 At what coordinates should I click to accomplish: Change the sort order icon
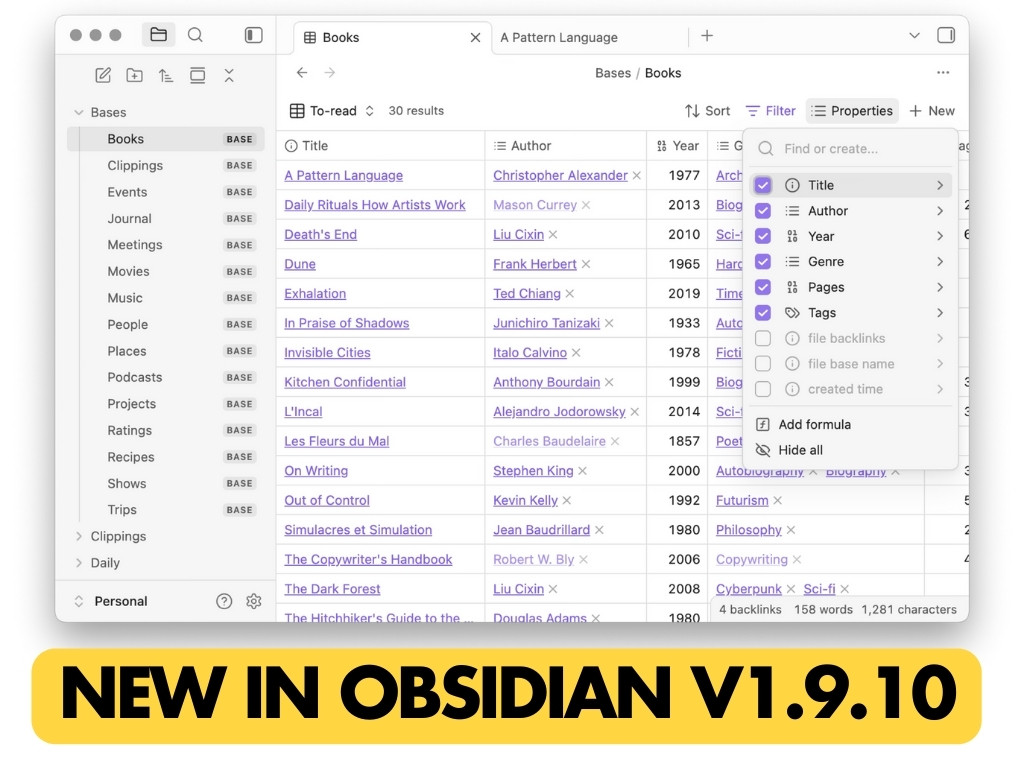tap(166, 75)
